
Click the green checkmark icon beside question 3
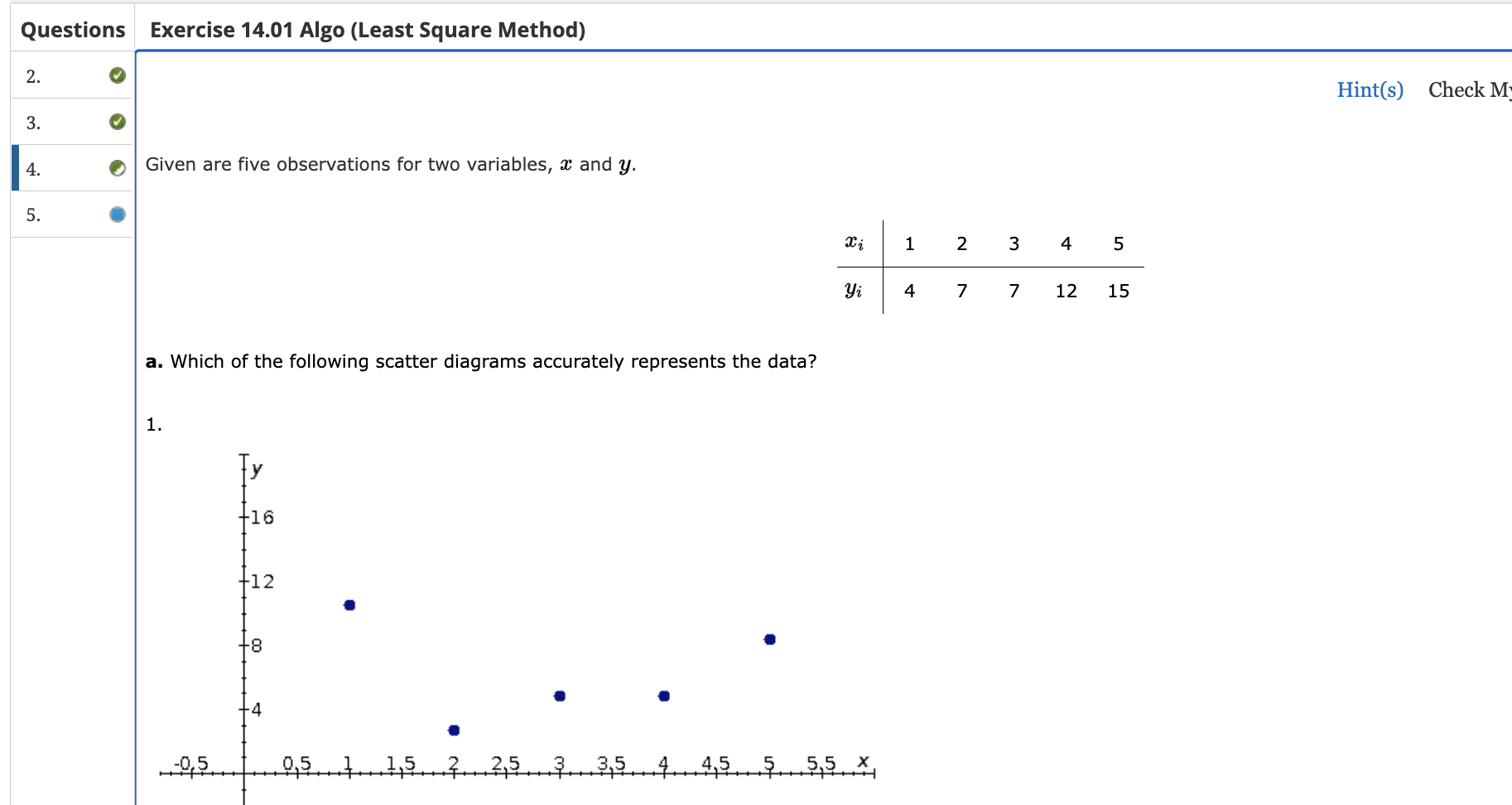pos(118,122)
